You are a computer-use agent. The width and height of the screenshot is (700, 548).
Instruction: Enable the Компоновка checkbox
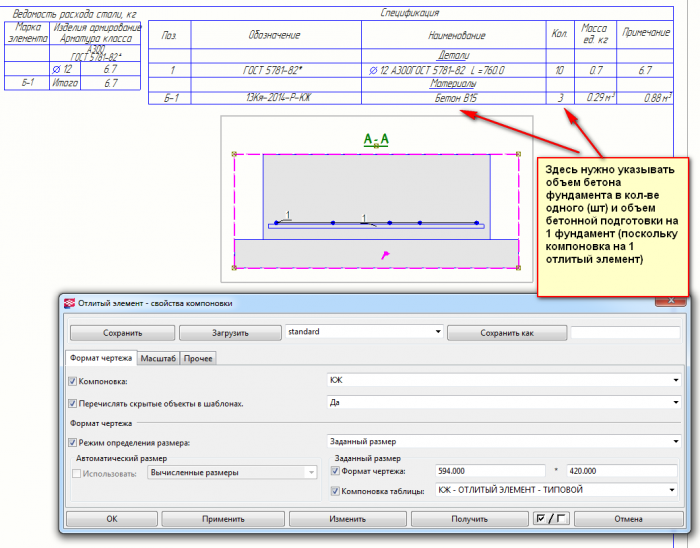tap(72, 382)
